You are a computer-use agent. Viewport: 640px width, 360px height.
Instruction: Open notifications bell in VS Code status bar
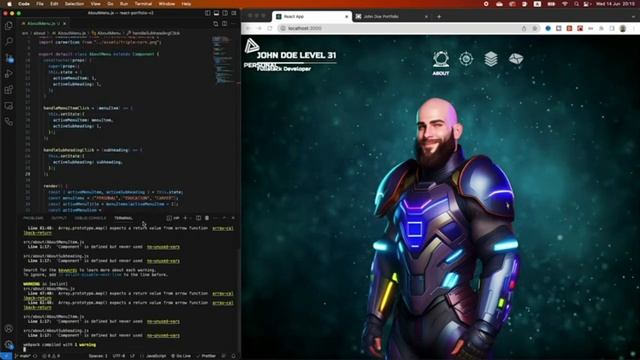pyautogui.click(x=233, y=356)
